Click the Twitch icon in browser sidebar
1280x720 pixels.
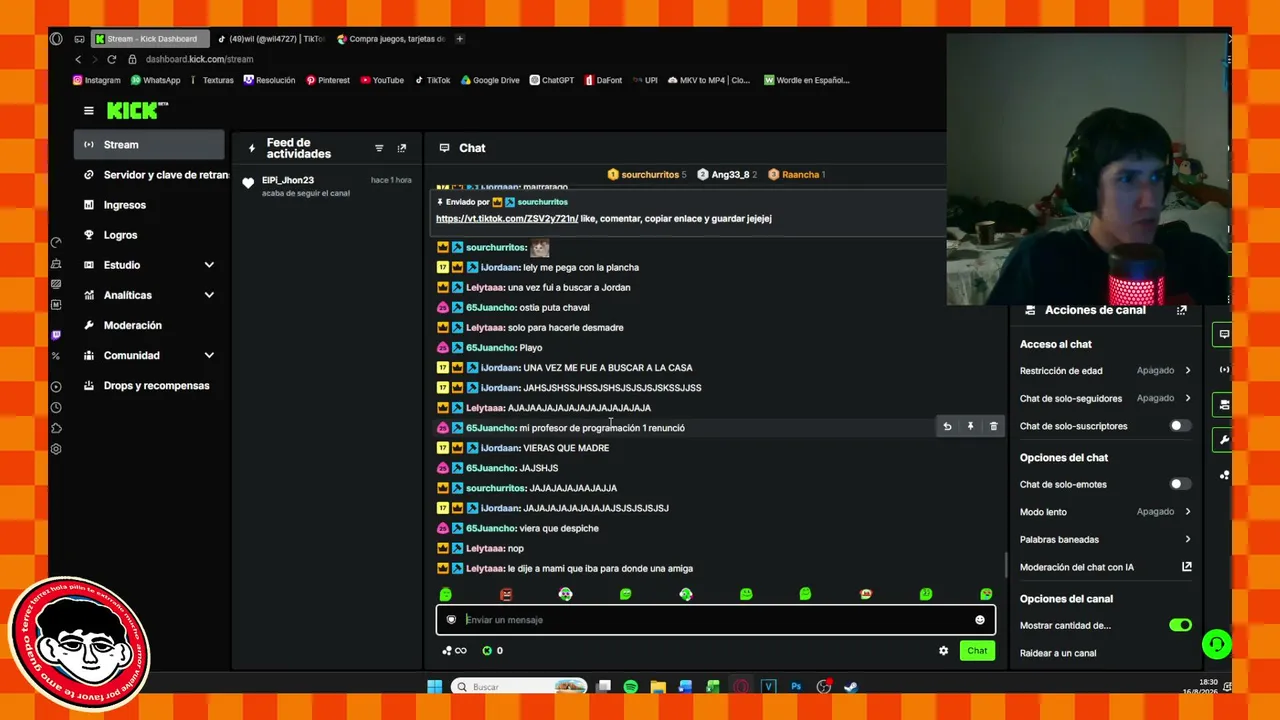click(56, 335)
